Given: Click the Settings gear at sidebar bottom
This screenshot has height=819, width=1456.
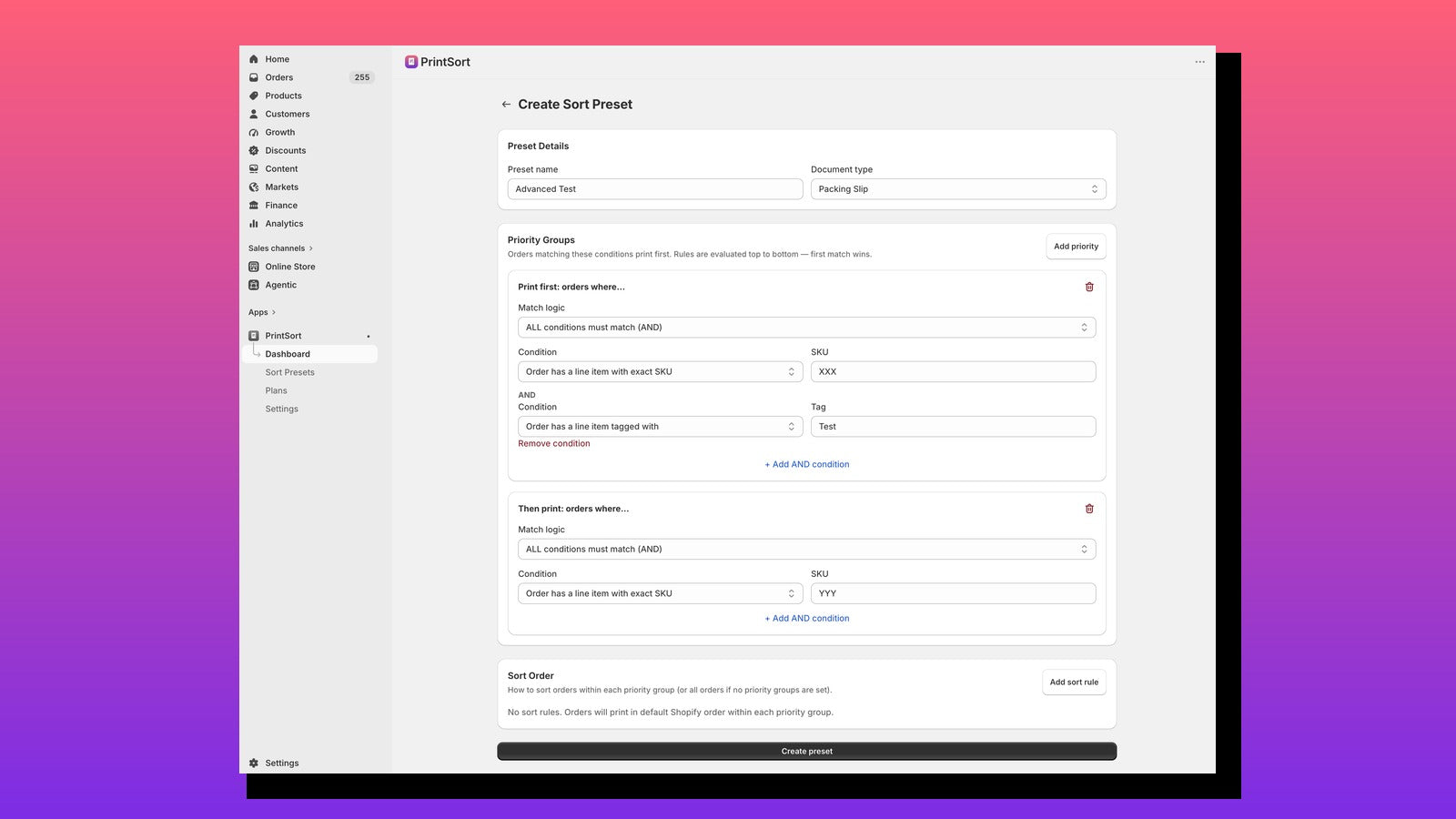Looking at the screenshot, I should coord(254,763).
